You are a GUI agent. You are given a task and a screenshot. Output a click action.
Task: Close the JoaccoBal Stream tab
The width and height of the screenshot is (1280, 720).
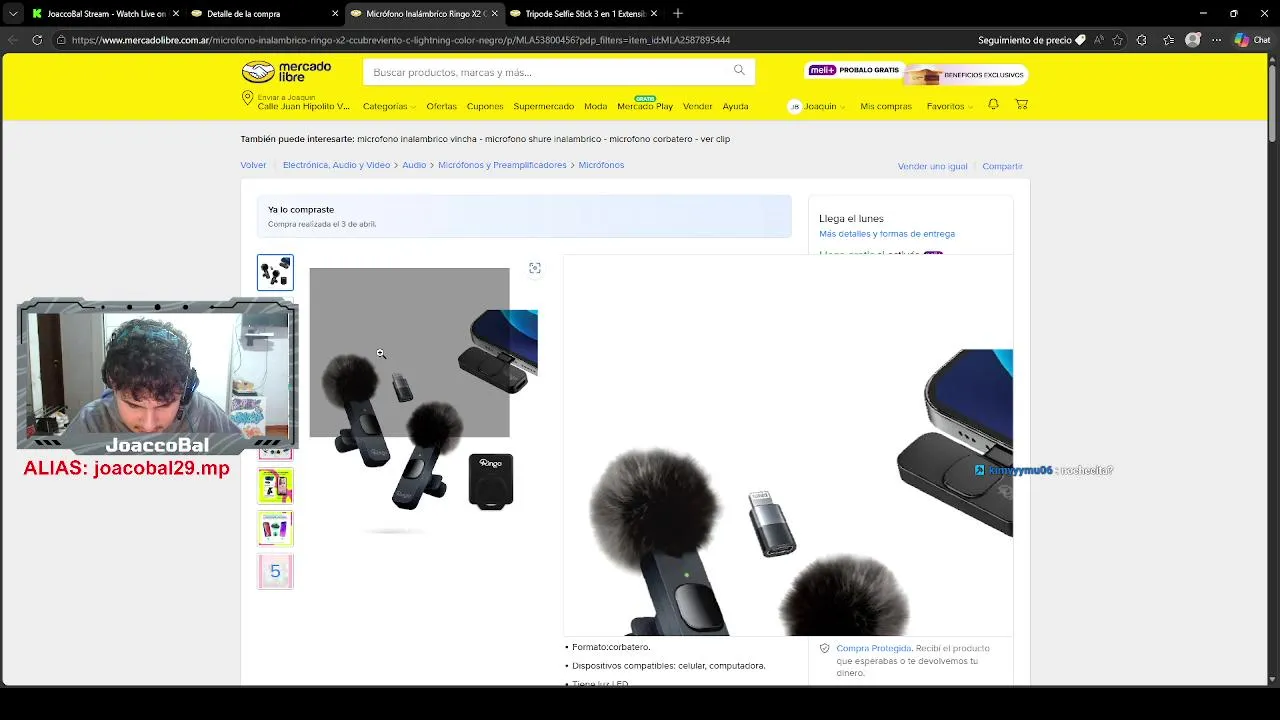175,14
